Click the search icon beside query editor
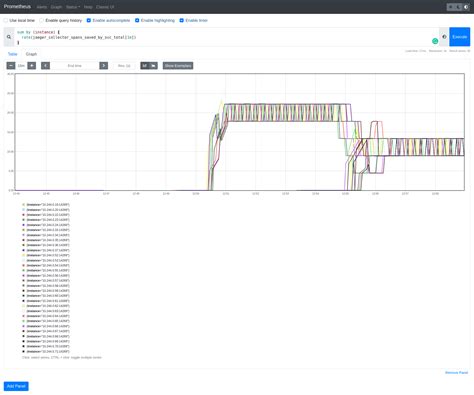Image resolution: width=474 pixels, height=395 pixels. pyautogui.click(x=9, y=37)
